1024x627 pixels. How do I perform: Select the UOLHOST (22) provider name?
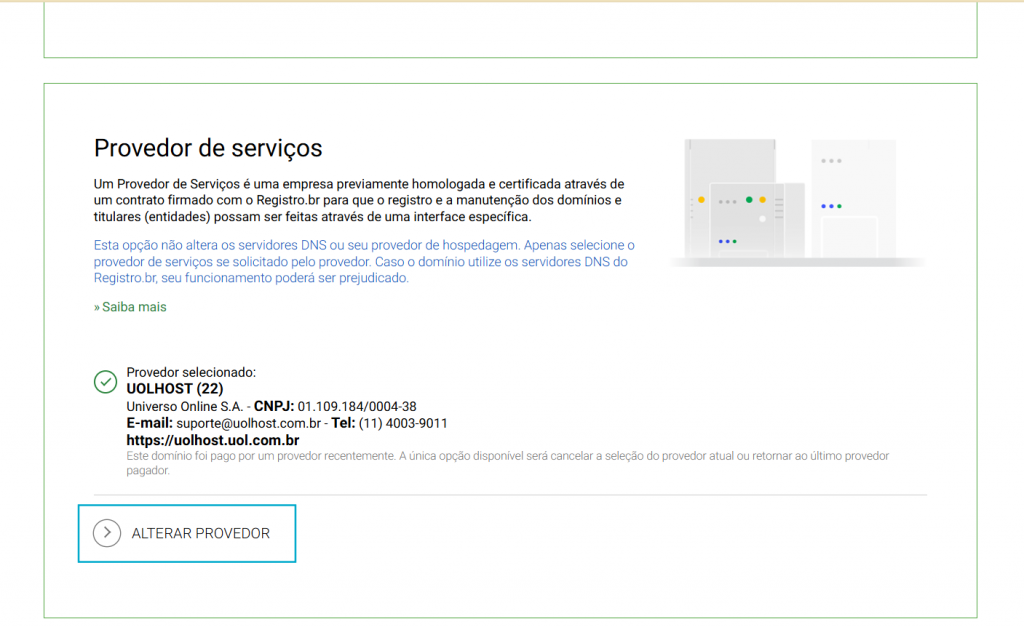[175, 389]
